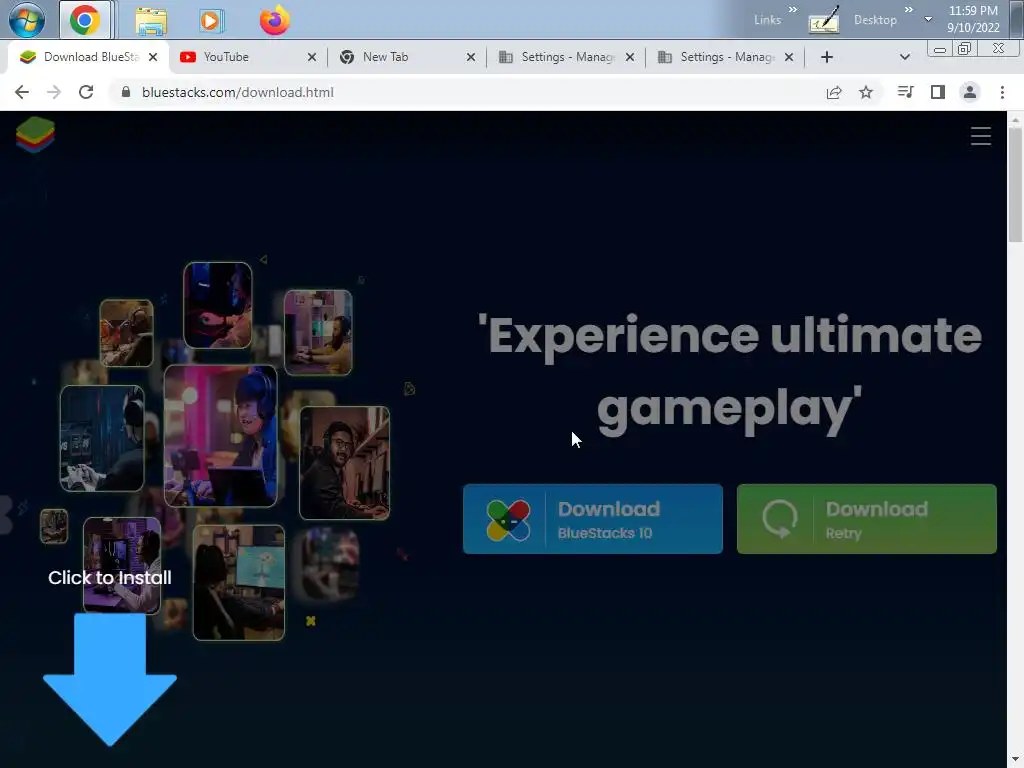Show hidden tray icons arrow
This screenshot has height=768, width=1024.
[928, 19]
